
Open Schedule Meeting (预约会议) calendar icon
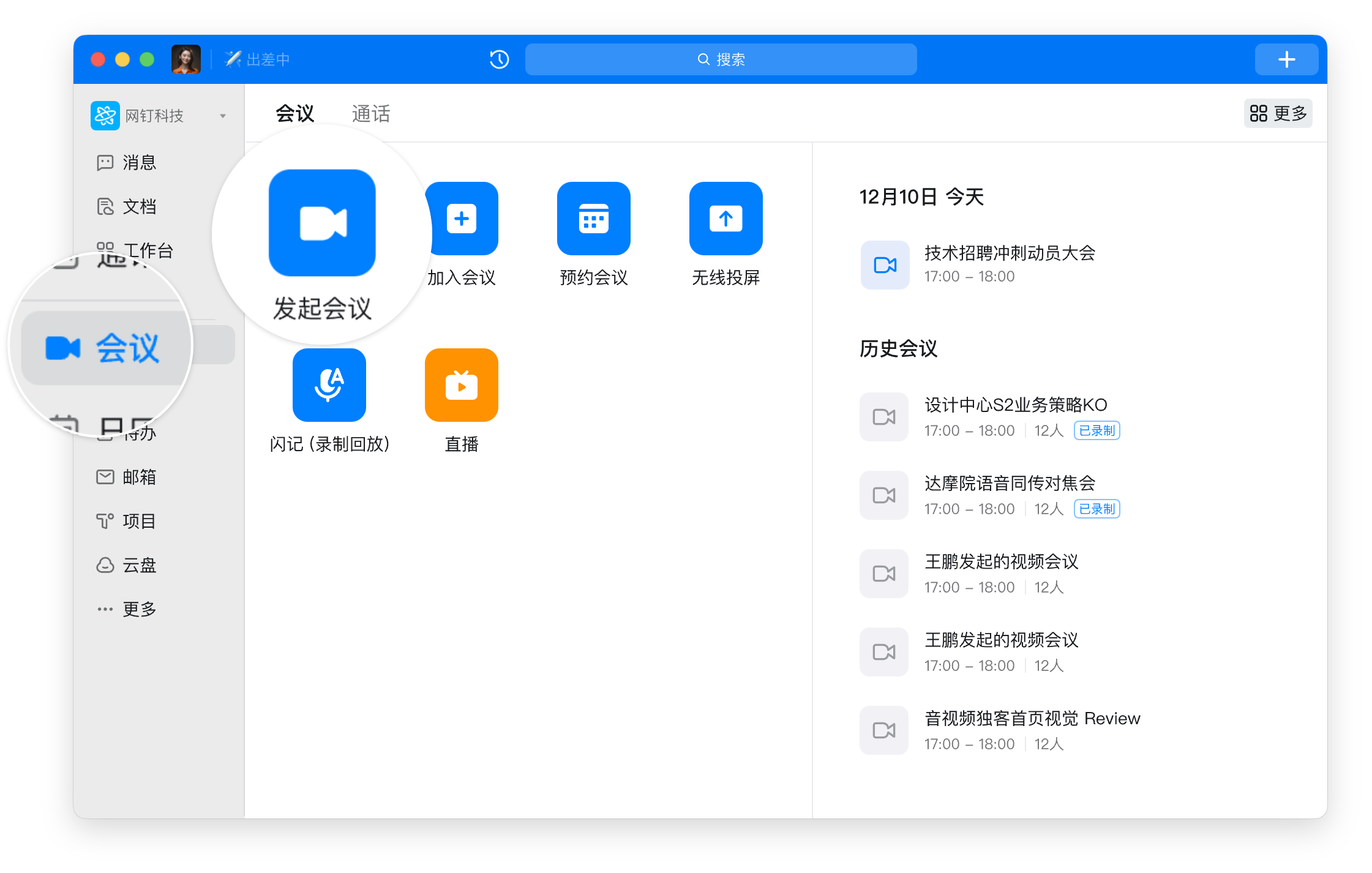pyautogui.click(x=593, y=219)
